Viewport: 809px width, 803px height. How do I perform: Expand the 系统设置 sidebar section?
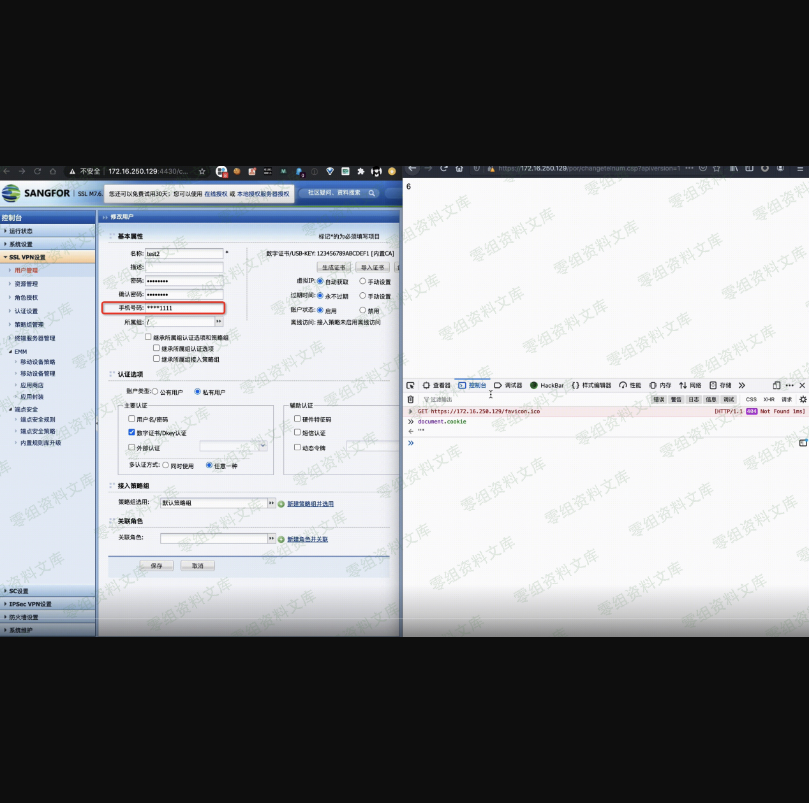point(21,244)
